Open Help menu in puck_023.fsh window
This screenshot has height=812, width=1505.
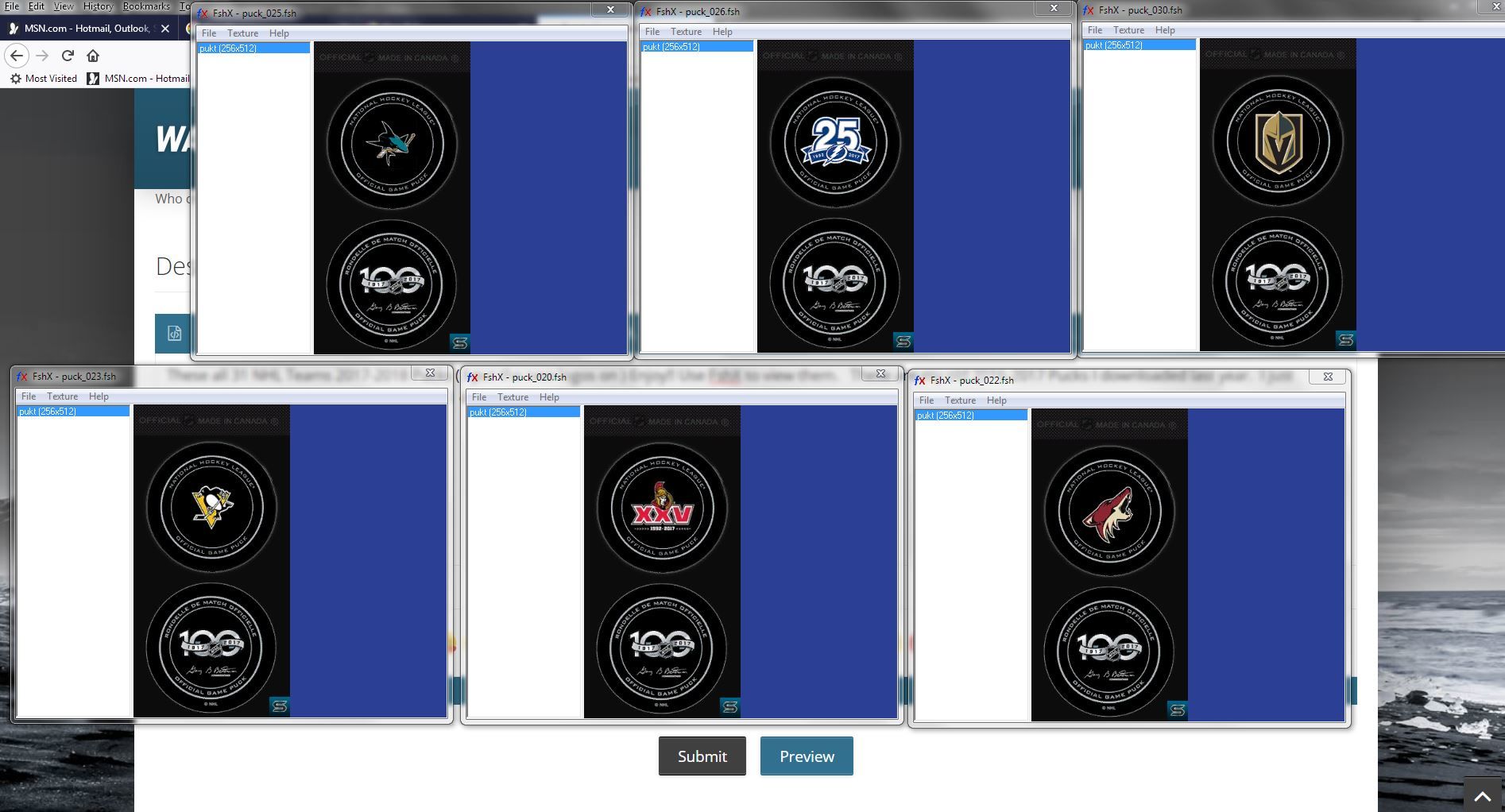[x=99, y=396]
